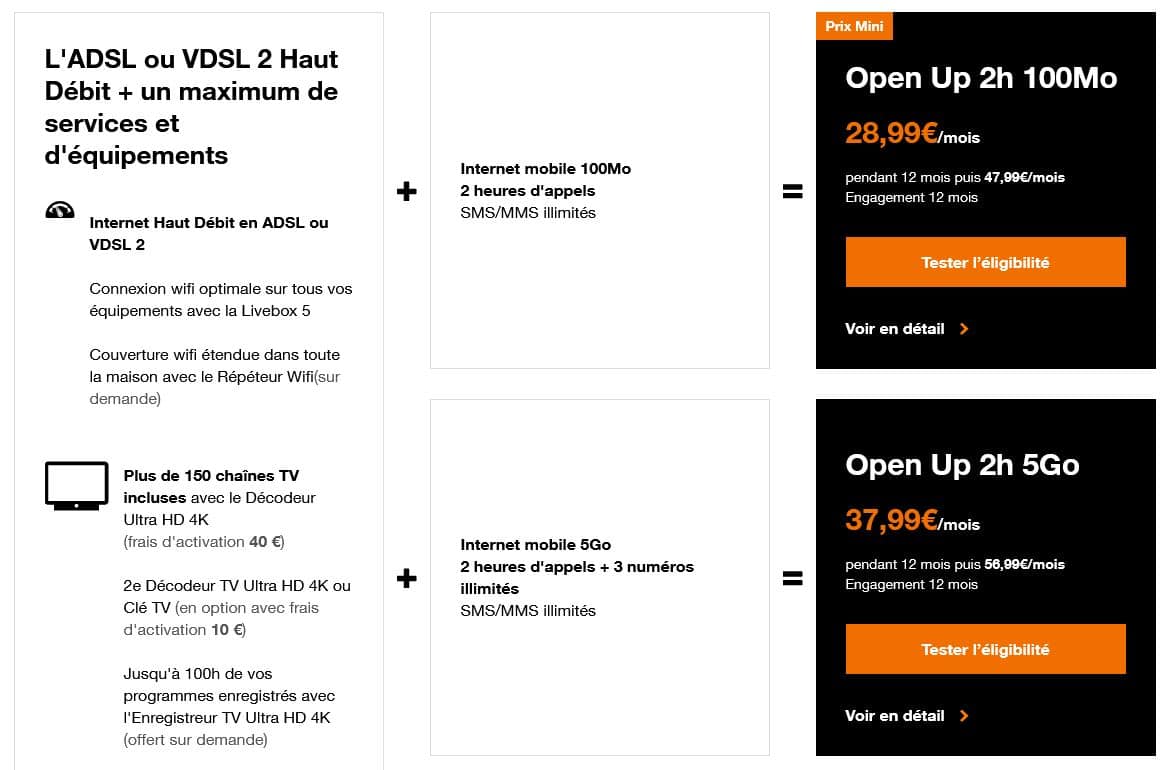
Task: Click the lower plus sign icon
Action: 406,578
